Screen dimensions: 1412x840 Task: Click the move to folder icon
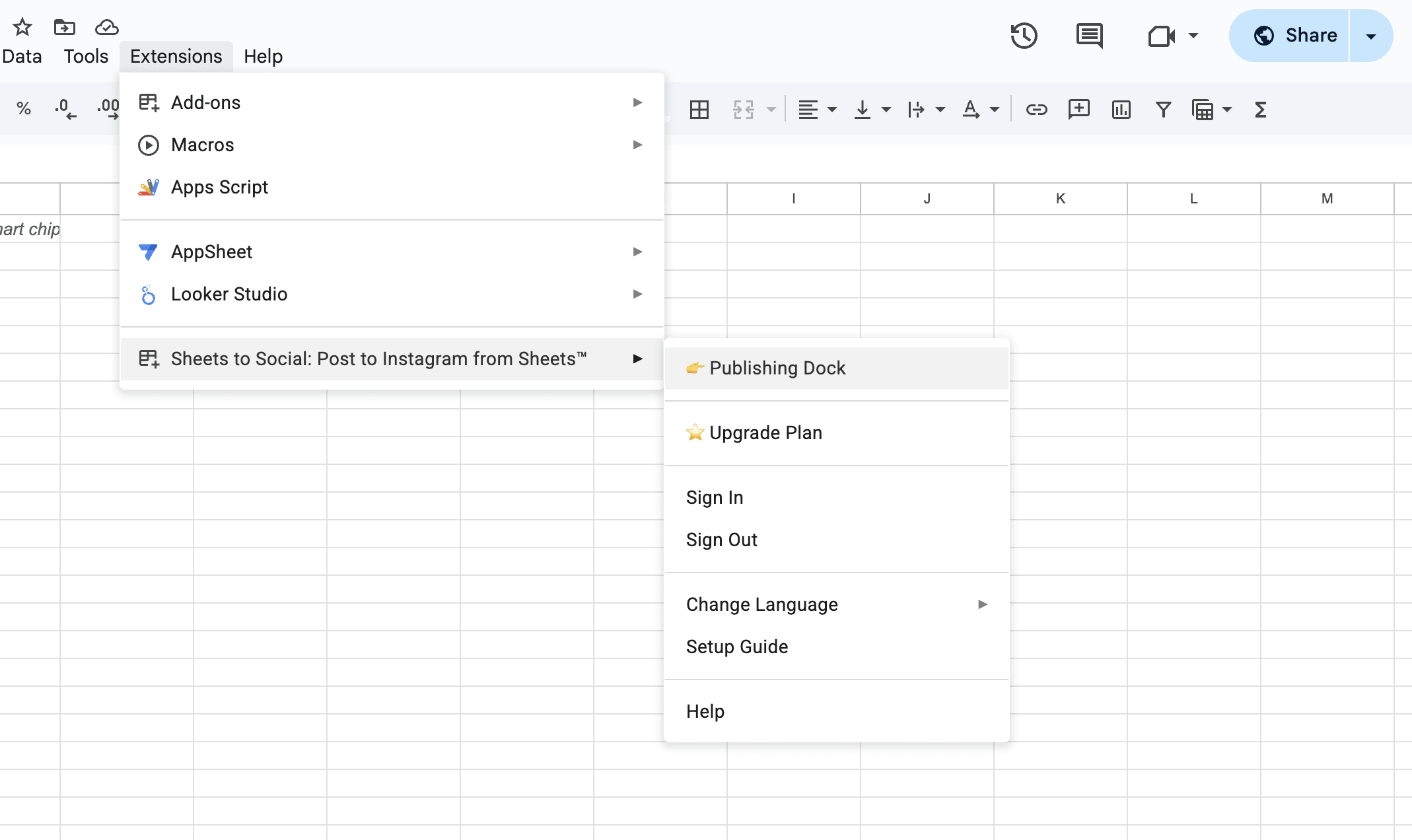pyautogui.click(x=65, y=27)
